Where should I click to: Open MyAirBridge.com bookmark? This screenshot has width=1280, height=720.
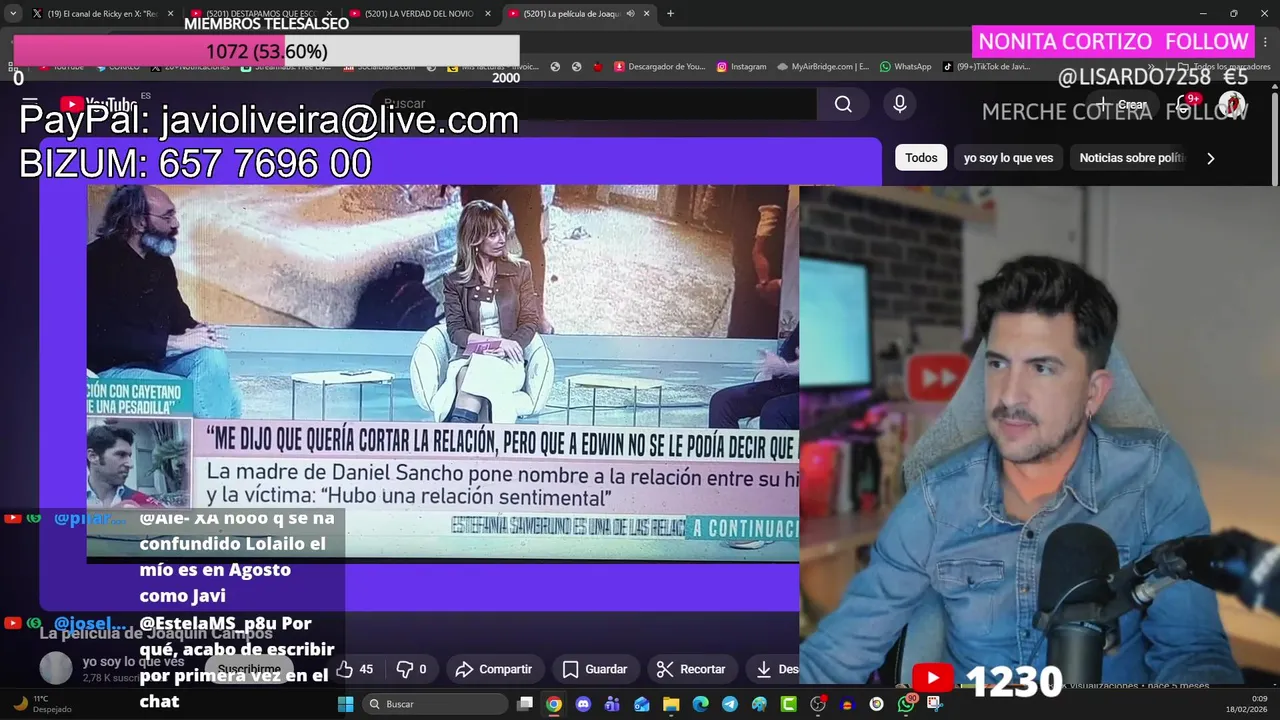point(823,67)
